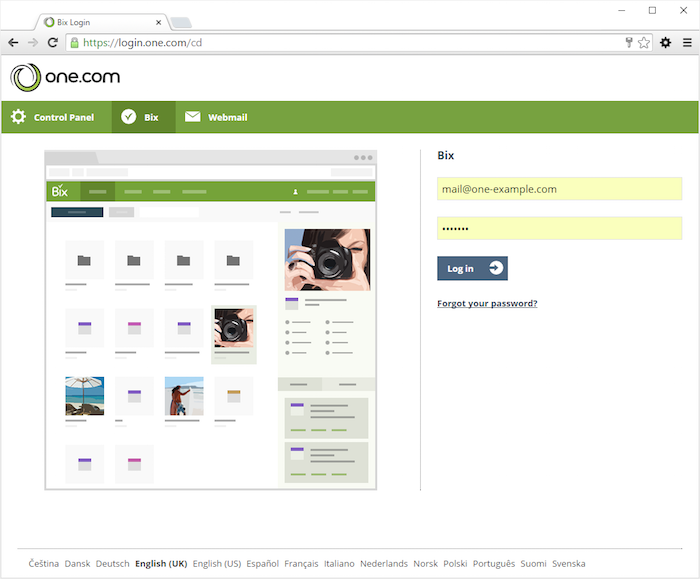Switch language to Norsk
Image resolution: width=700 pixels, height=579 pixels.
(x=425, y=563)
